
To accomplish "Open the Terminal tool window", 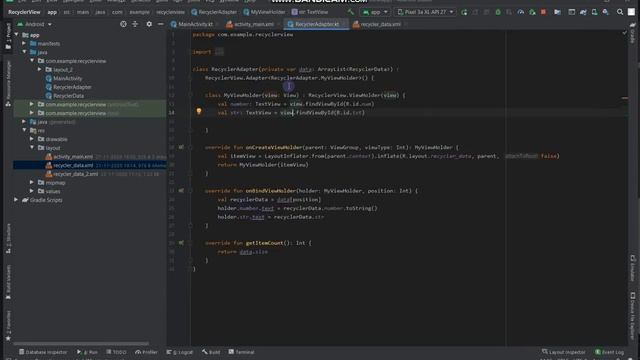I will click(x=241, y=352).
